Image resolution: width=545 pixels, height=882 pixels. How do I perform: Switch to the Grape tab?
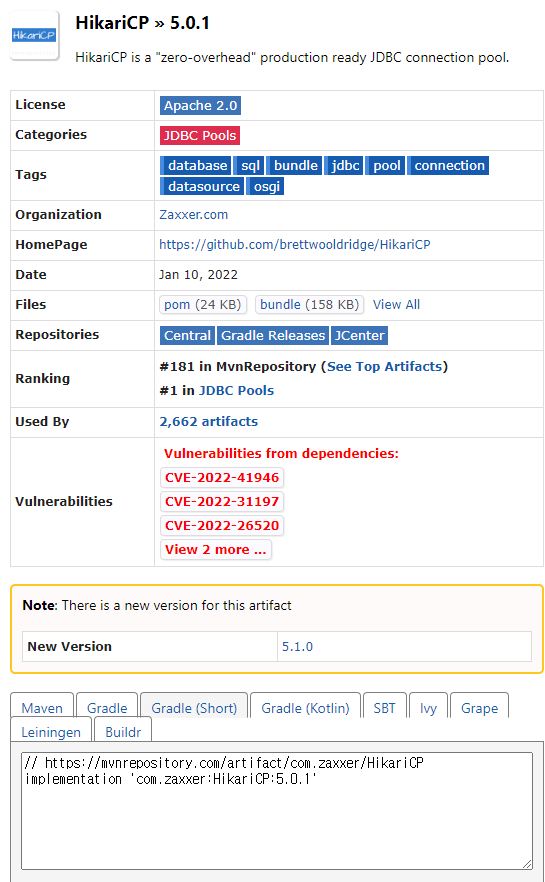point(480,708)
